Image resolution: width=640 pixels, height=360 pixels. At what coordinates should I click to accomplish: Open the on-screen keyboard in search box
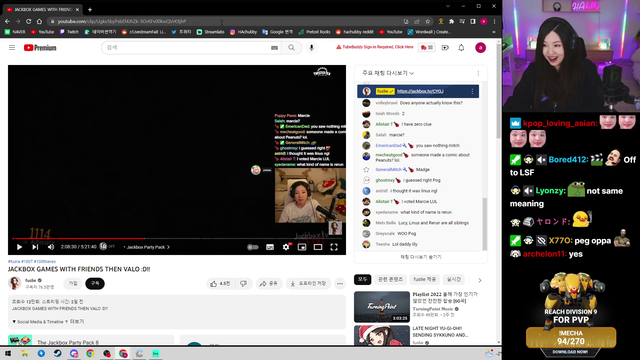274,48
